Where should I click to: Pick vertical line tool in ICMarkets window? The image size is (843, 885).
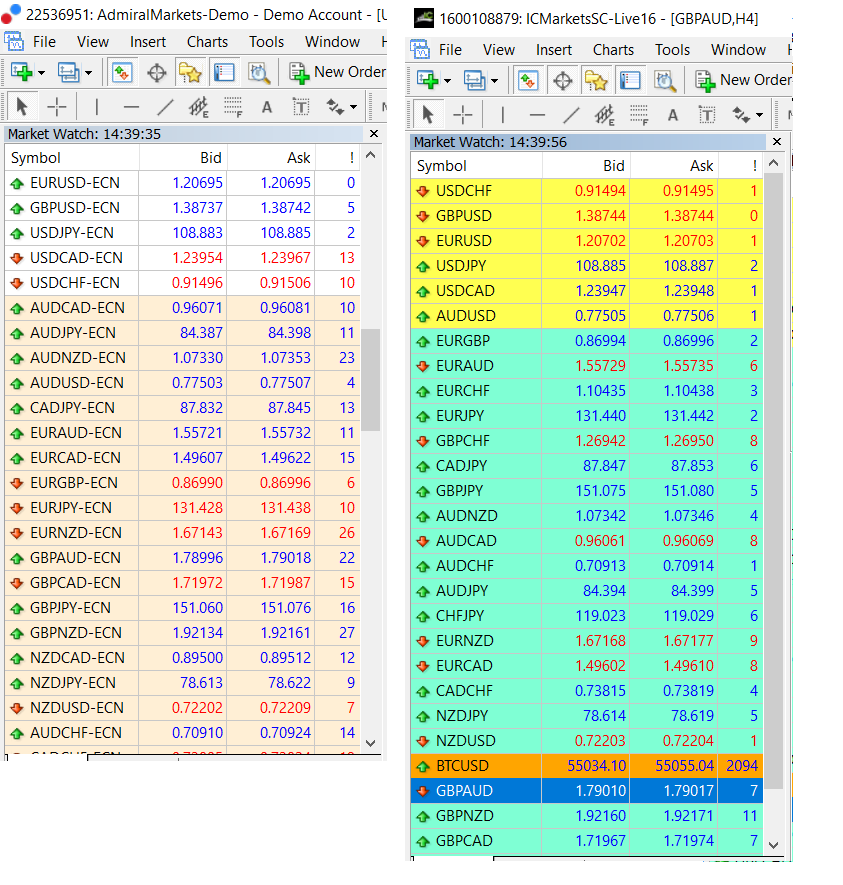tap(502, 115)
